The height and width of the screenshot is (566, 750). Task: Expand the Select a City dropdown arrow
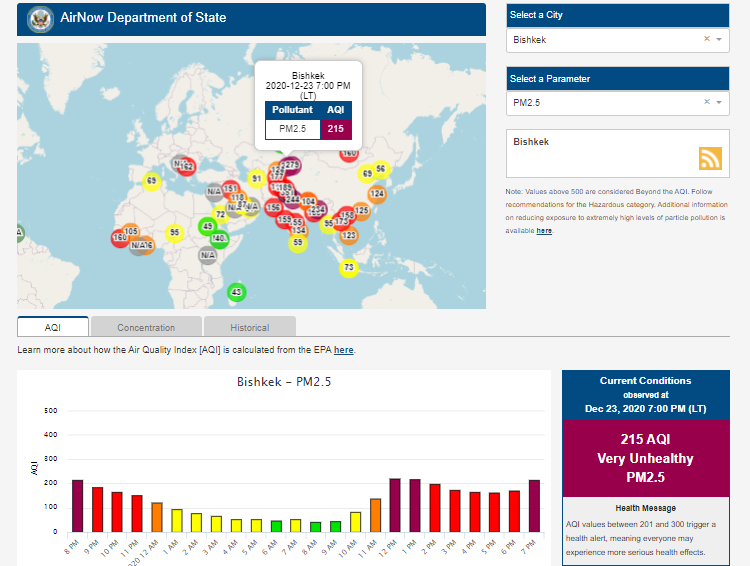(x=719, y=40)
